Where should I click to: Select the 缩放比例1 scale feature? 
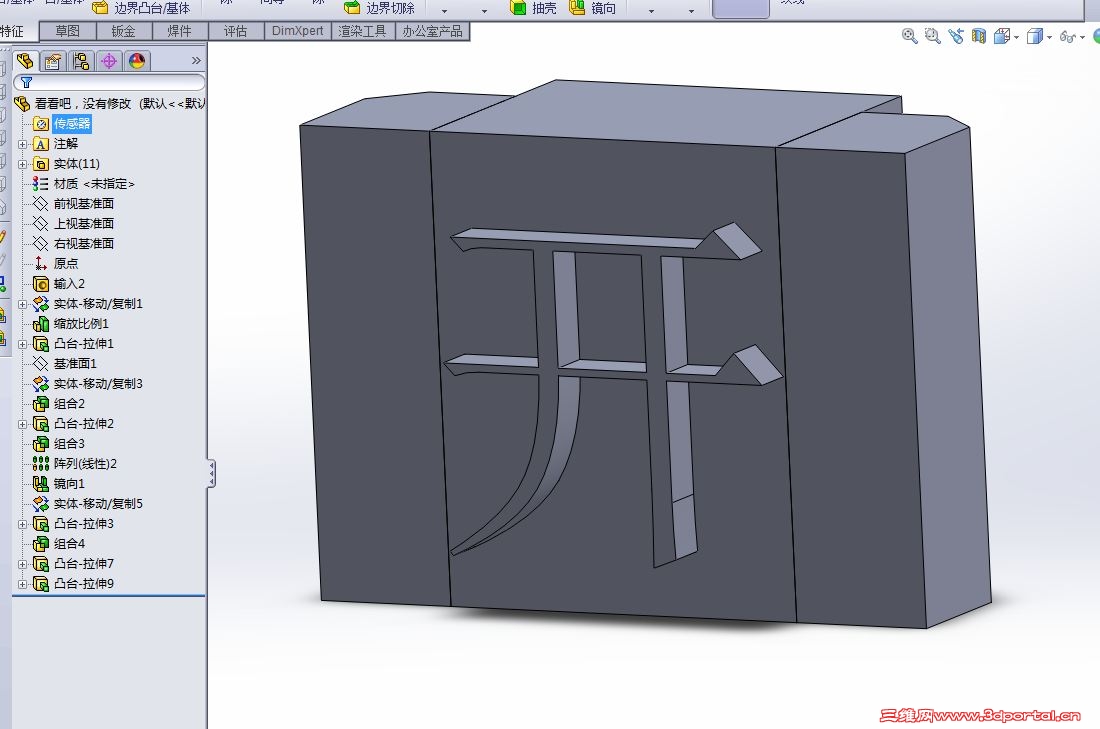tap(71, 323)
